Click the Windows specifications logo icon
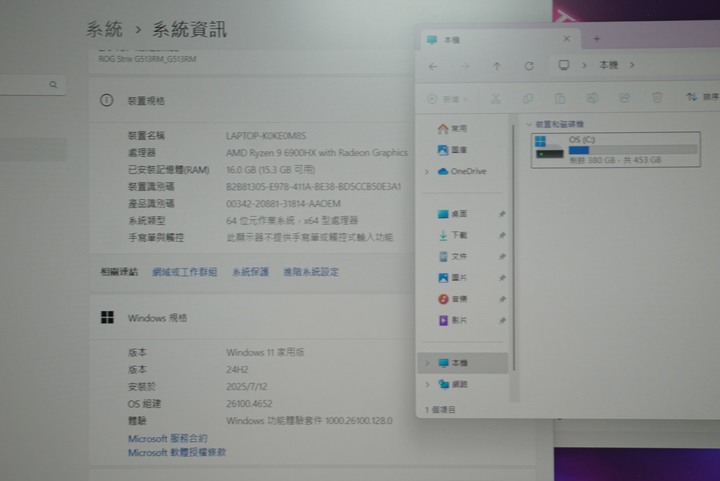 point(107,317)
